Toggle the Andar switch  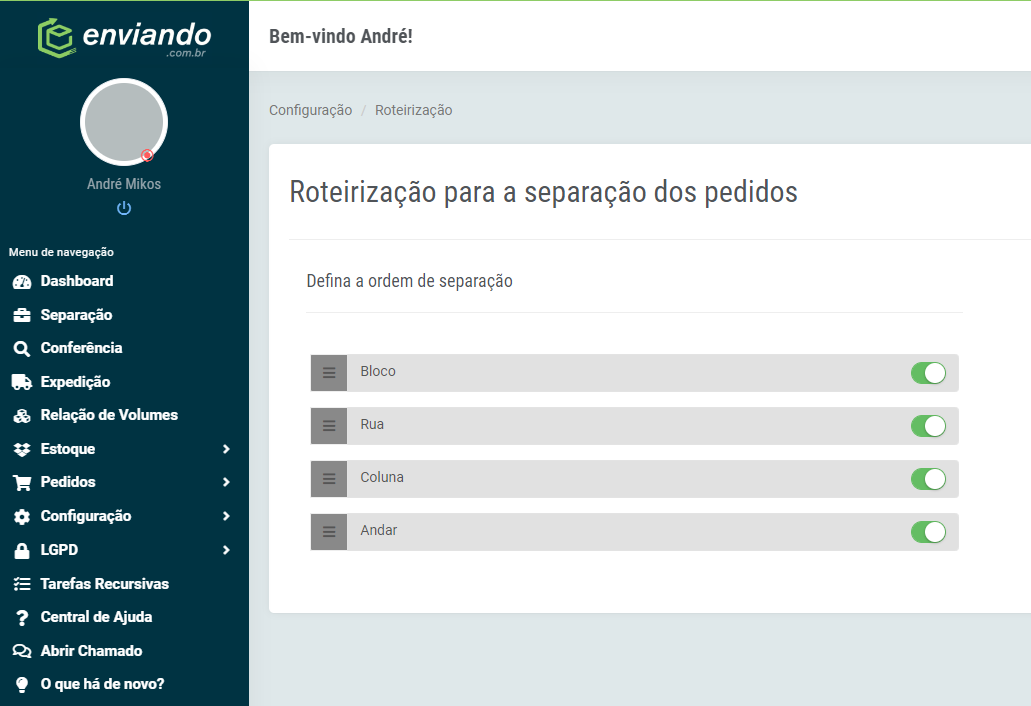tap(928, 532)
